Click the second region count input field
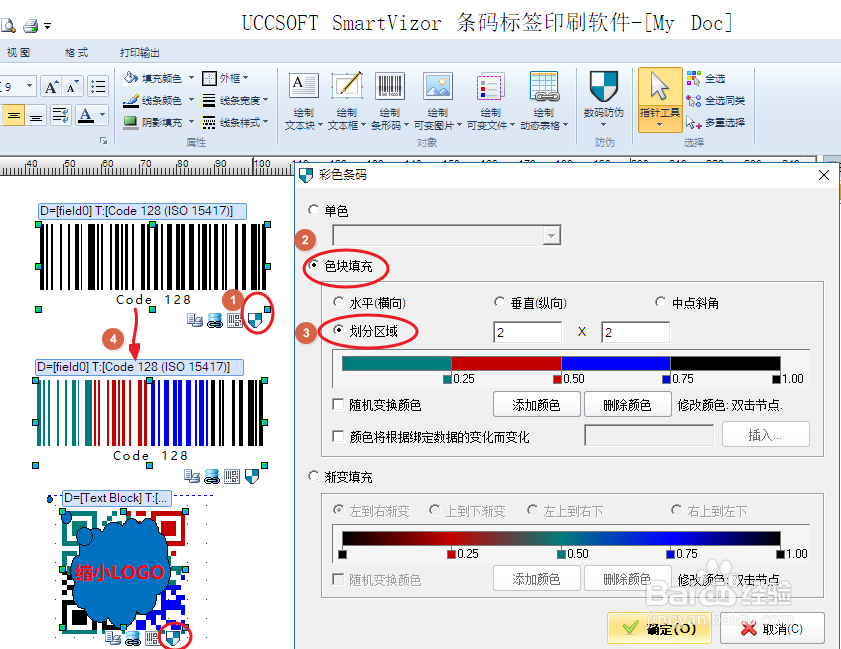Screen dimensions: 841x649 click(x=636, y=332)
